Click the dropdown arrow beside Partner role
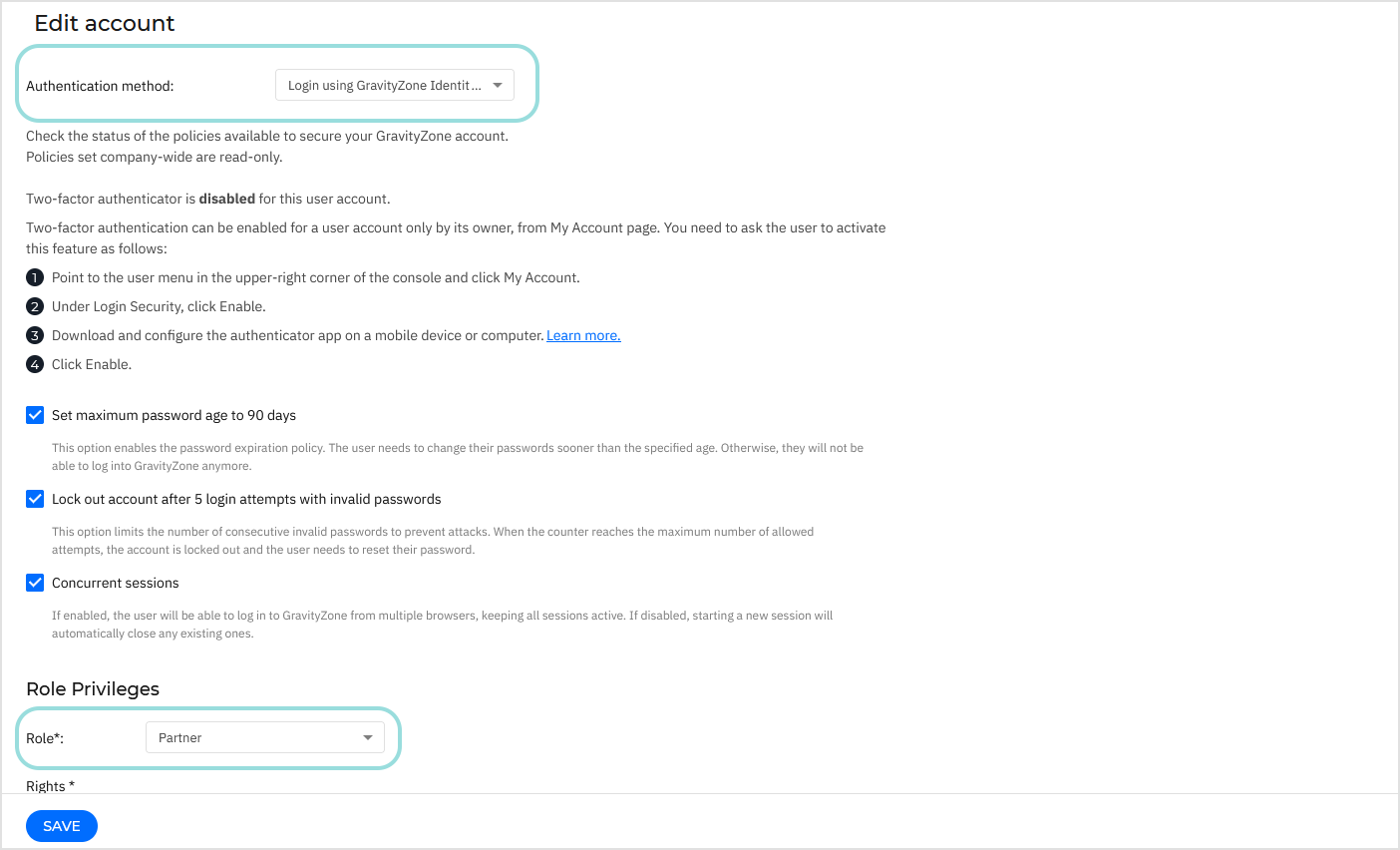 (x=367, y=737)
